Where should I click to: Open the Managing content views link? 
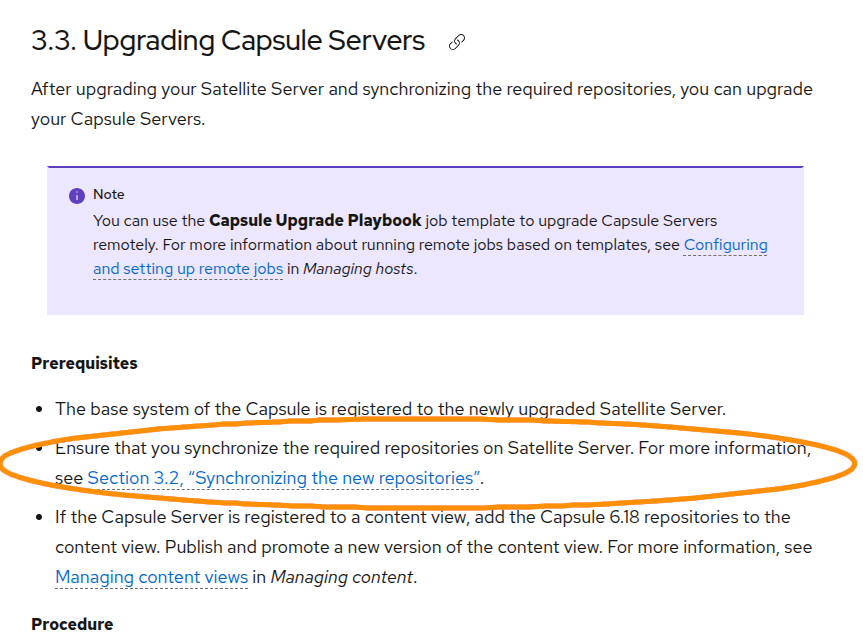coord(151,577)
